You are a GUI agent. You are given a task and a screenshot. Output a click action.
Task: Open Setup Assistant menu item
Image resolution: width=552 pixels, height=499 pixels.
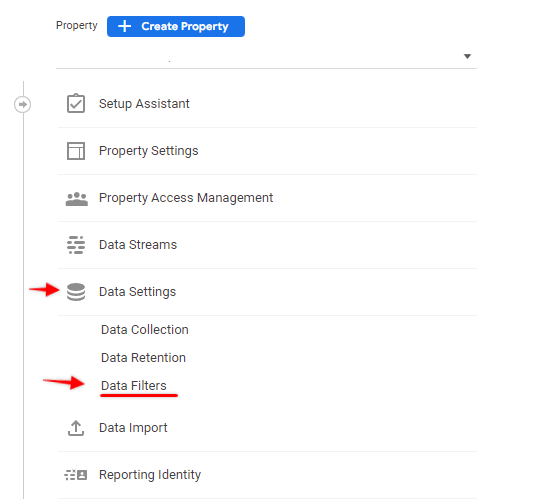(x=267, y=104)
